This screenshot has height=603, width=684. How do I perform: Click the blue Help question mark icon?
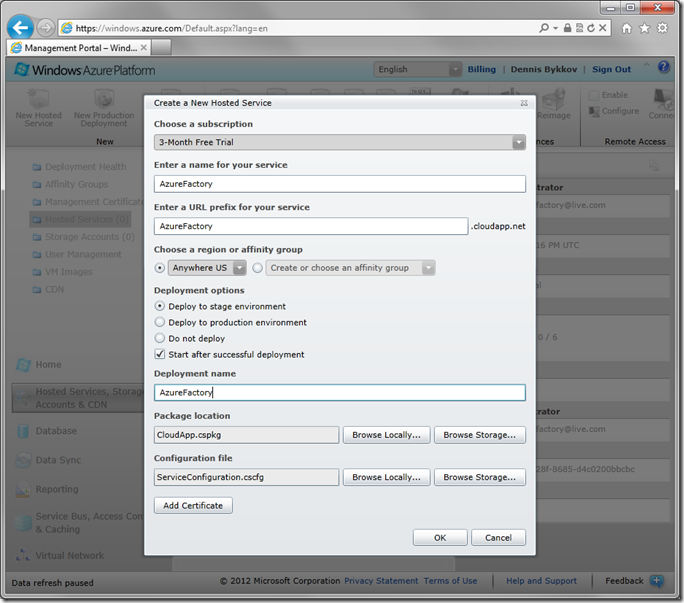coord(663,67)
